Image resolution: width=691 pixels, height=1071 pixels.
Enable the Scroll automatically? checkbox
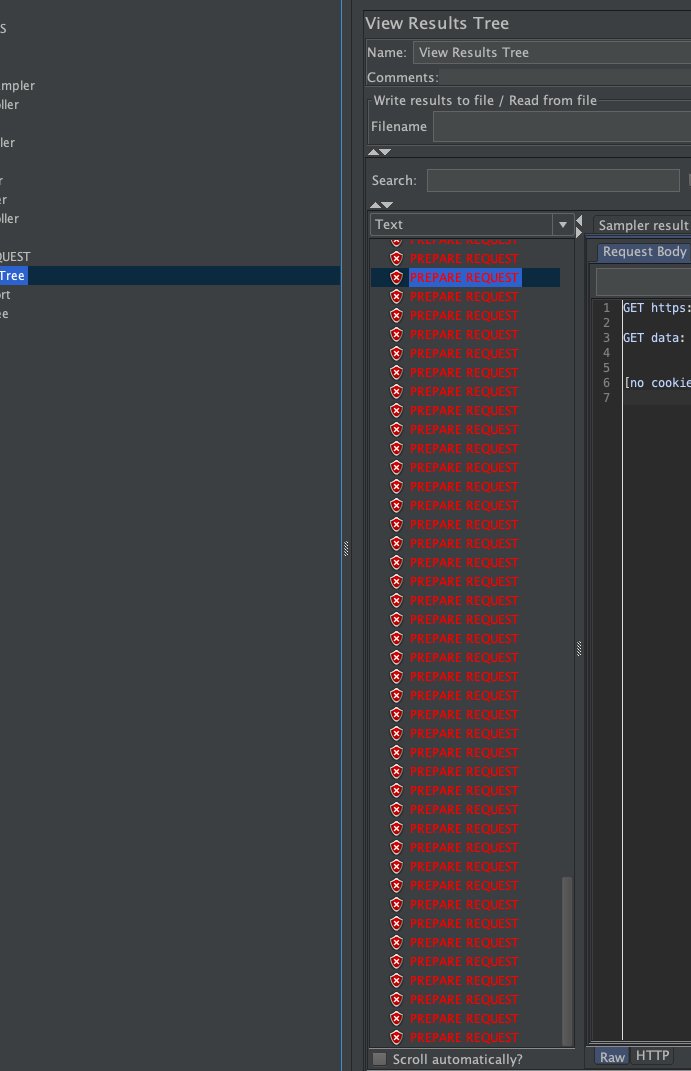(x=380, y=1059)
